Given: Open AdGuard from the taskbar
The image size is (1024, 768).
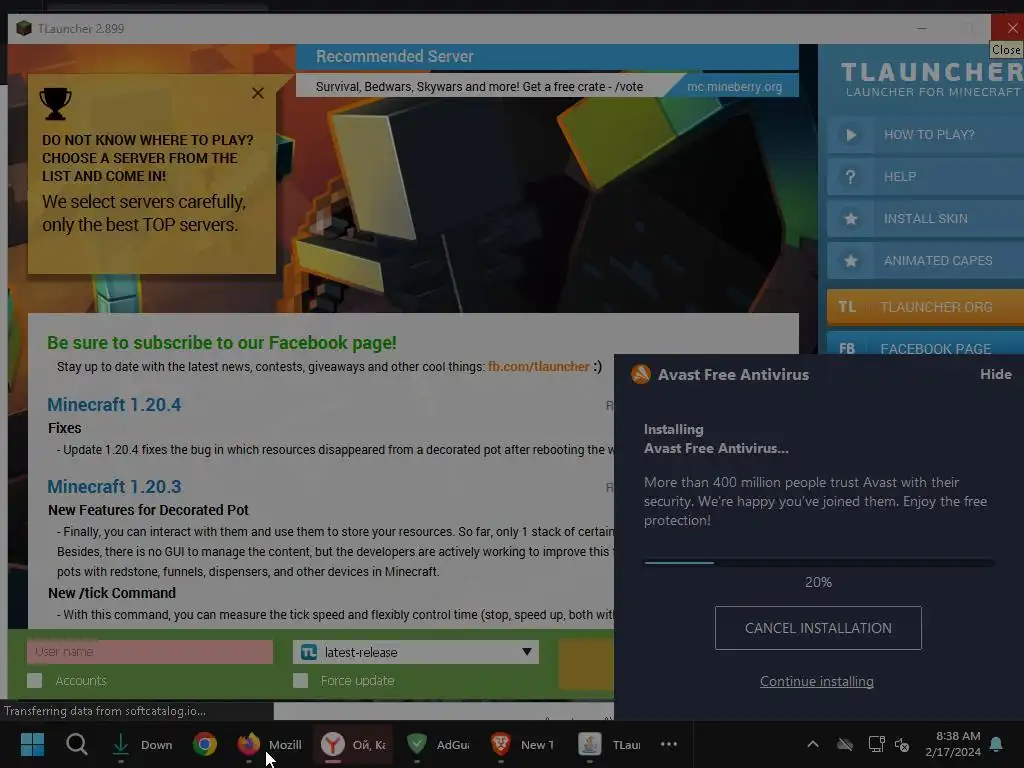Looking at the screenshot, I should click(x=438, y=744).
